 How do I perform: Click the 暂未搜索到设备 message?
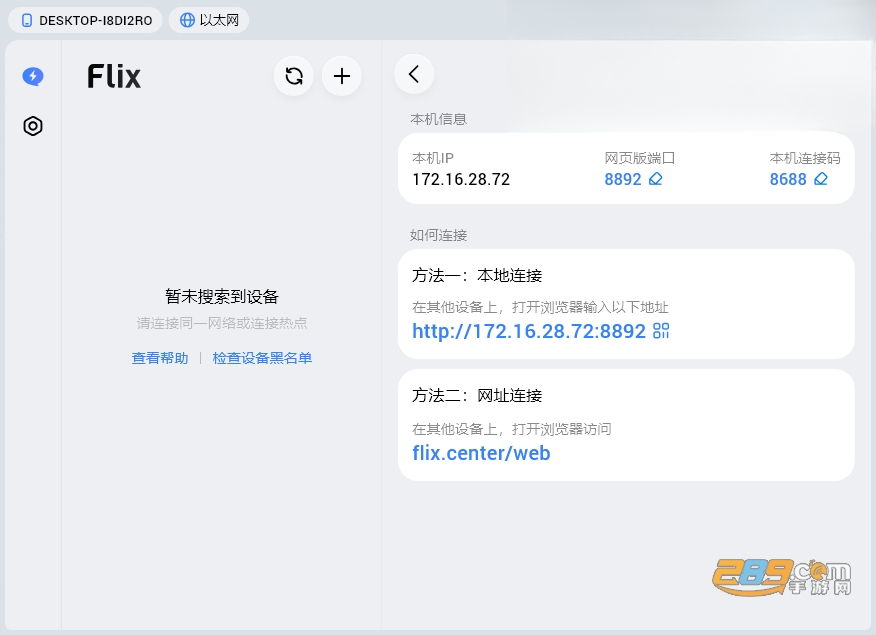click(x=222, y=297)
